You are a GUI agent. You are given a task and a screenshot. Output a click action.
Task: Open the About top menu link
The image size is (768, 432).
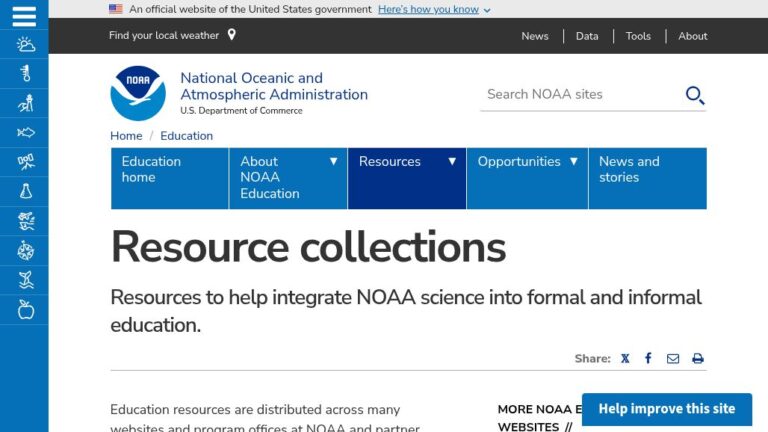tap(693, 36)
